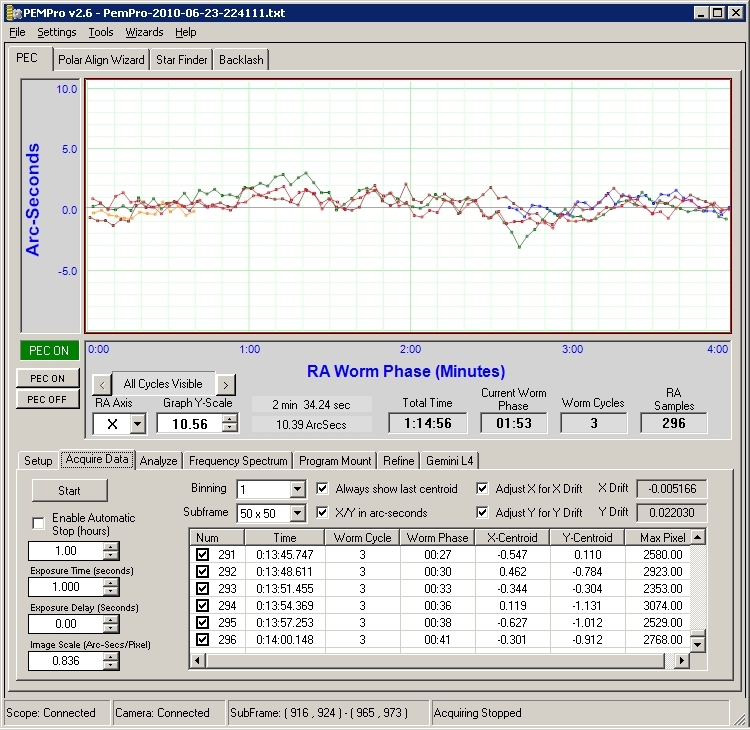750x730 pixels.
Task: Click the gray PEC ON button
Action: (47, 378)
